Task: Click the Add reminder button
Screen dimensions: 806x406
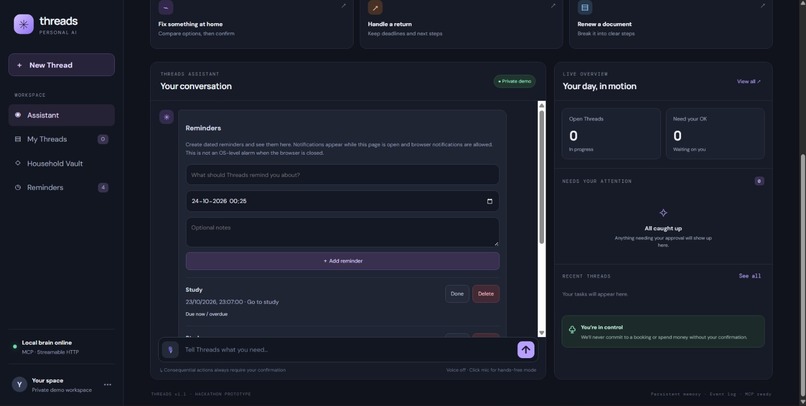Action: click(342, 261)
